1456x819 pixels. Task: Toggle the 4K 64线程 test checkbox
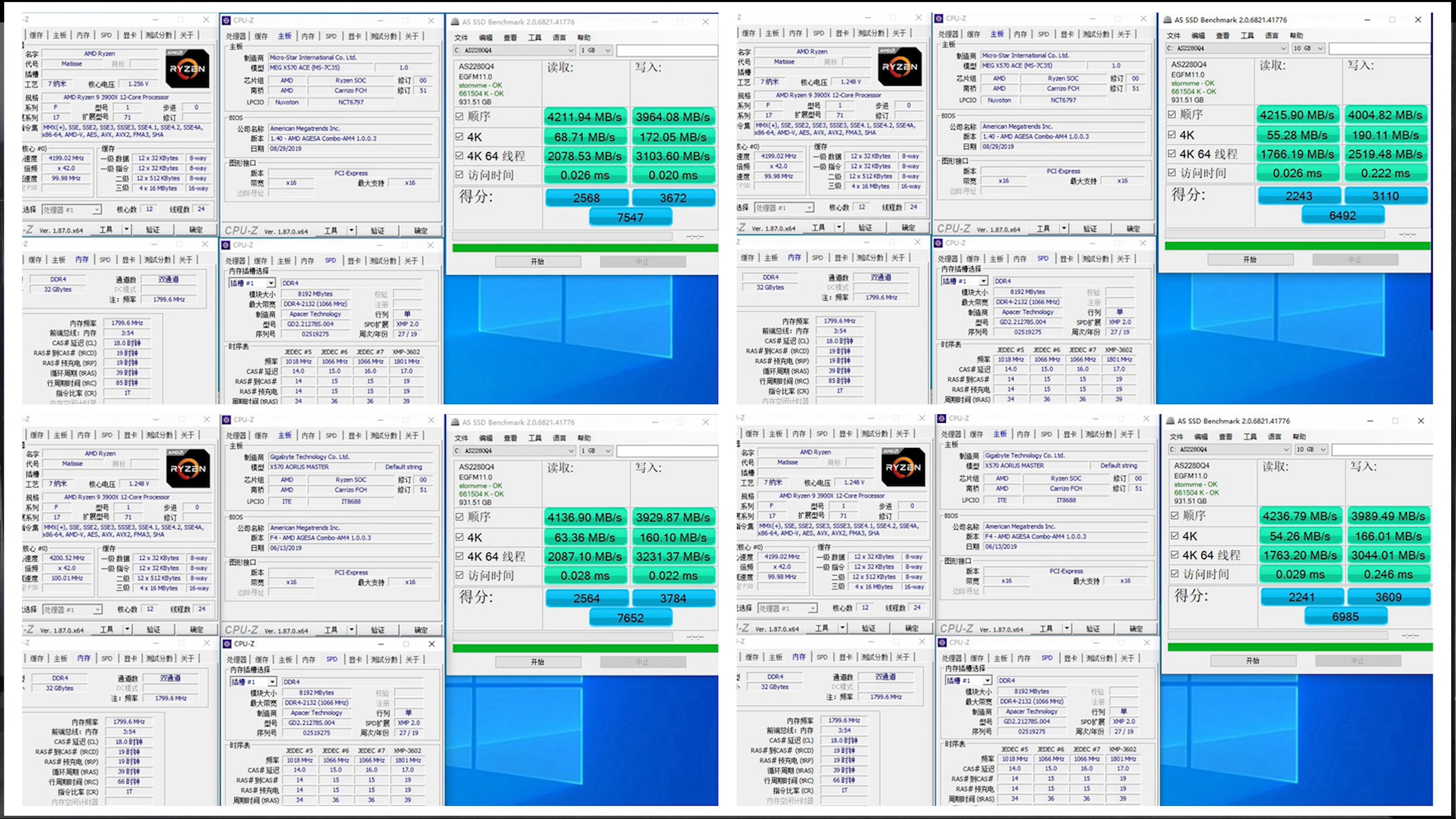click(458, 156)
